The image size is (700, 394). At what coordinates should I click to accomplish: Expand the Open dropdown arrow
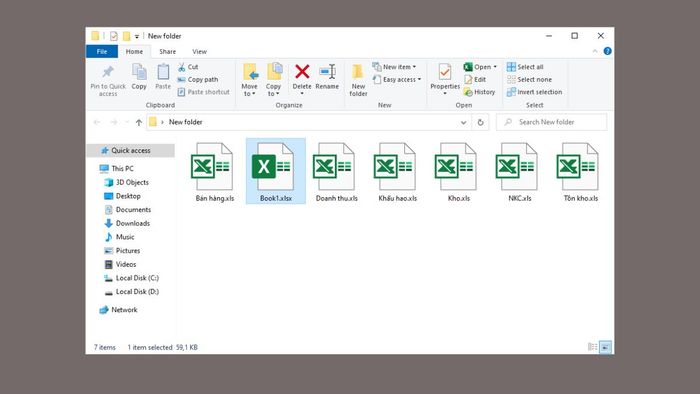[x=495, y=67]
